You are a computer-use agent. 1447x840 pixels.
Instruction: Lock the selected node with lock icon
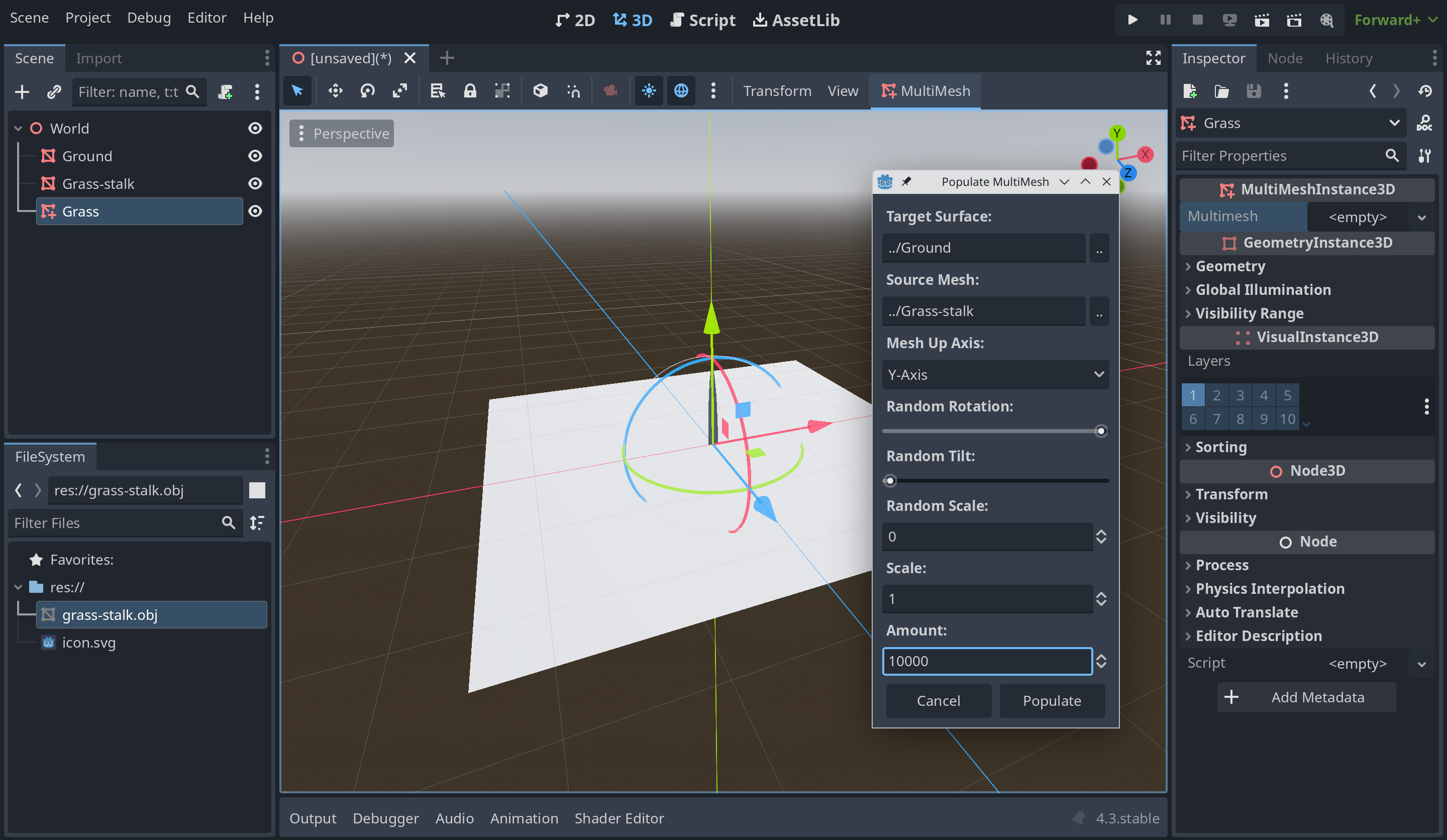click(470, 91)
